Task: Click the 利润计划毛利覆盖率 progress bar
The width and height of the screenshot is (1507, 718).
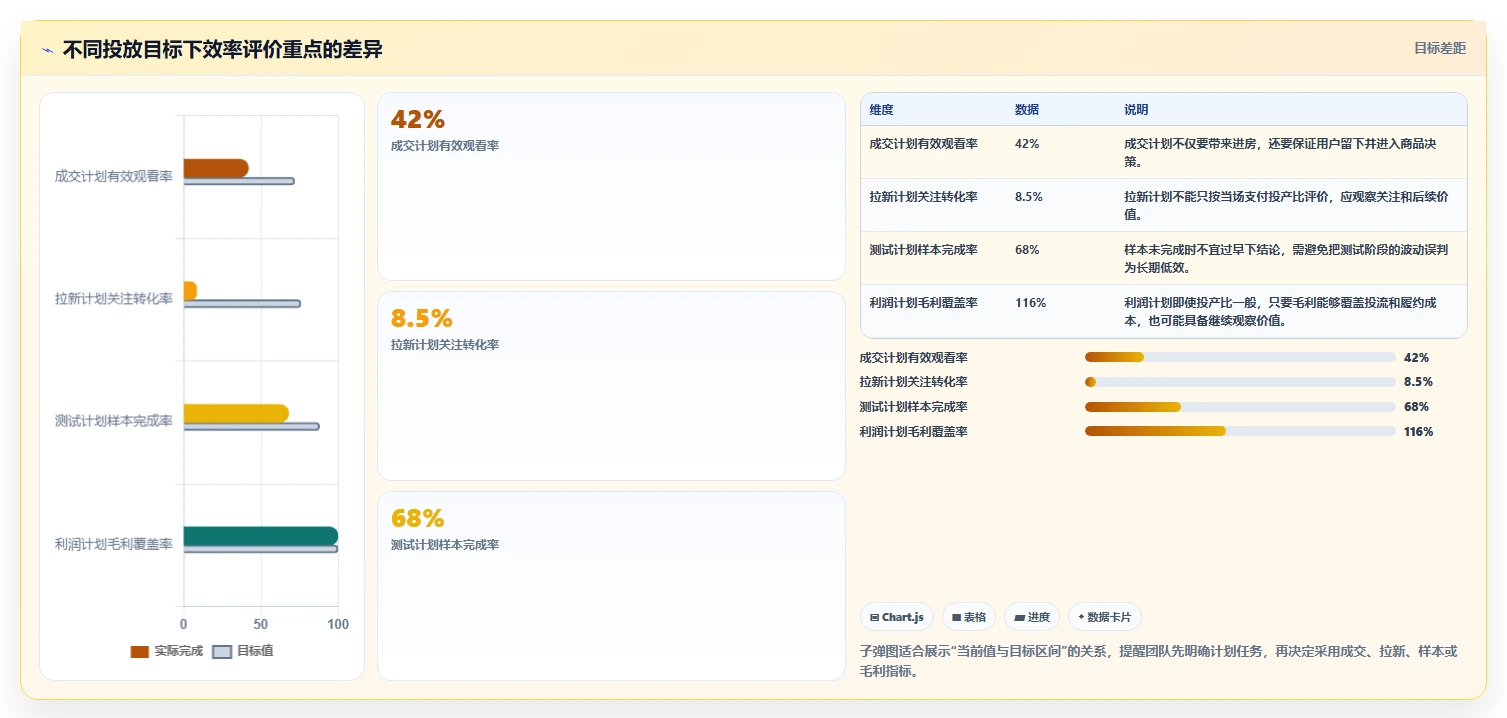Action: 1240,431
